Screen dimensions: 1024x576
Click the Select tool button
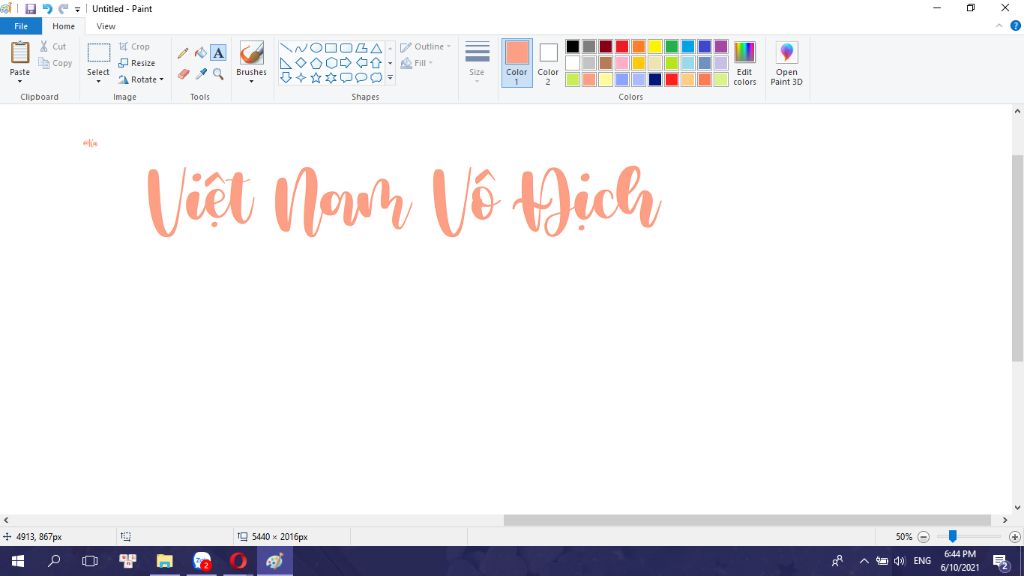(x=99, y=59)
